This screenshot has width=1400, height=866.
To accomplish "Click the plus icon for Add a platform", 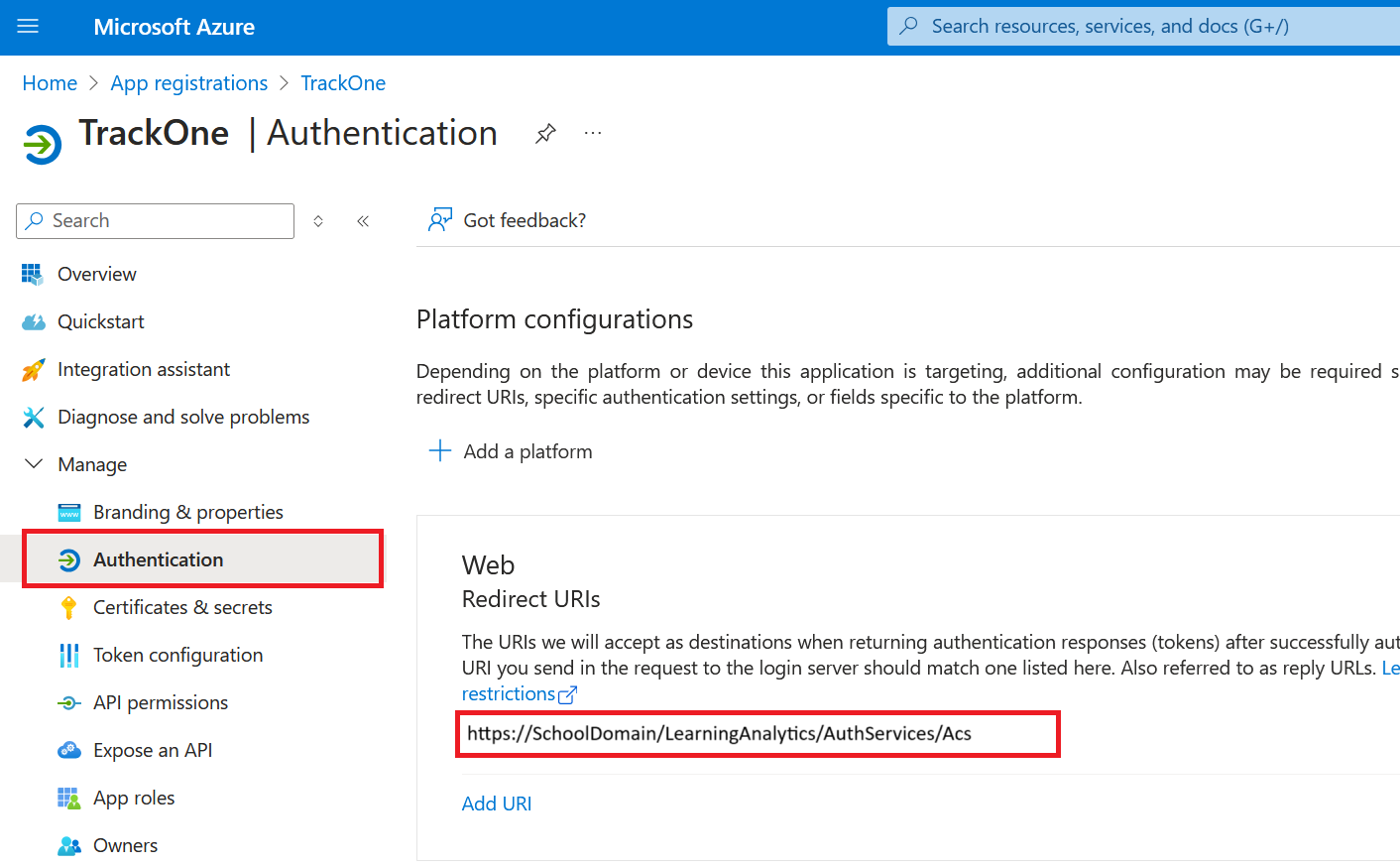I will coord(439,450).
